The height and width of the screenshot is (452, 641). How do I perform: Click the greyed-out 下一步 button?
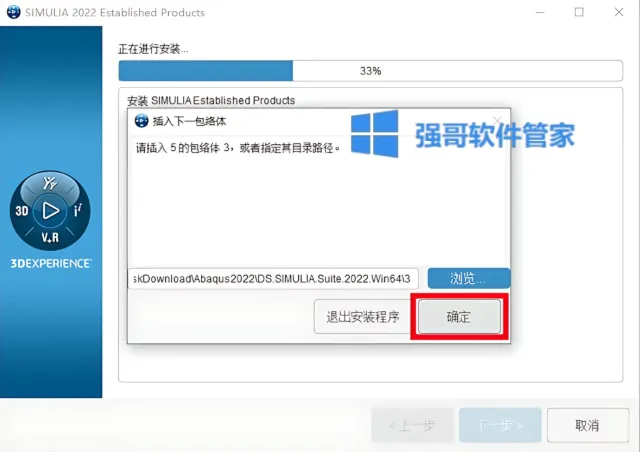(500, 425)
